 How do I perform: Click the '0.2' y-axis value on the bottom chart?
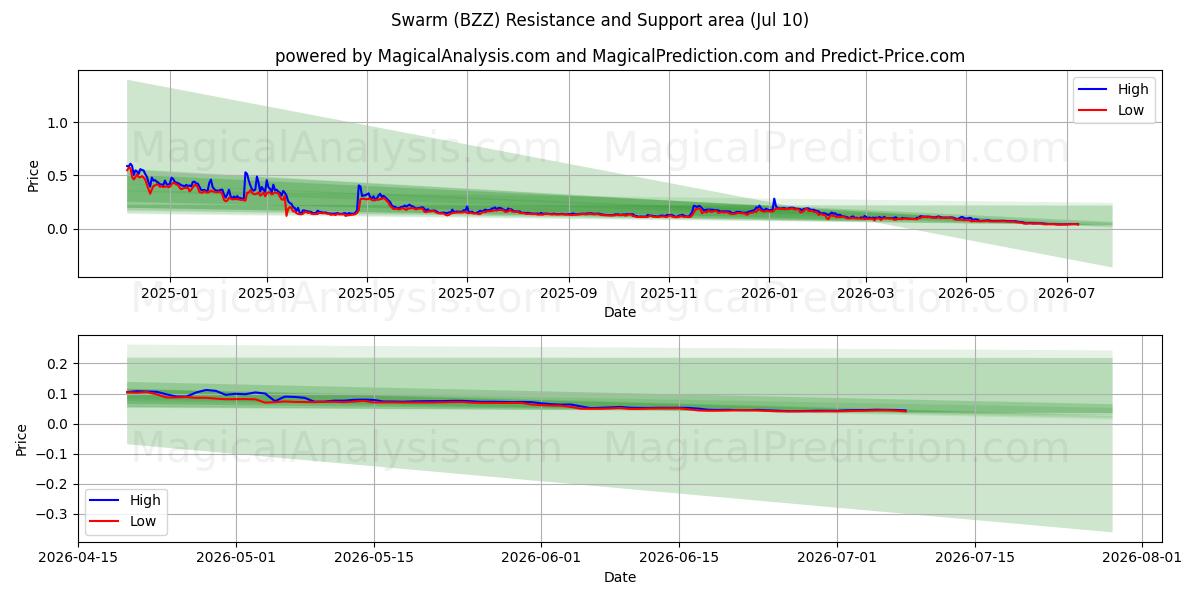coord(60,364)
